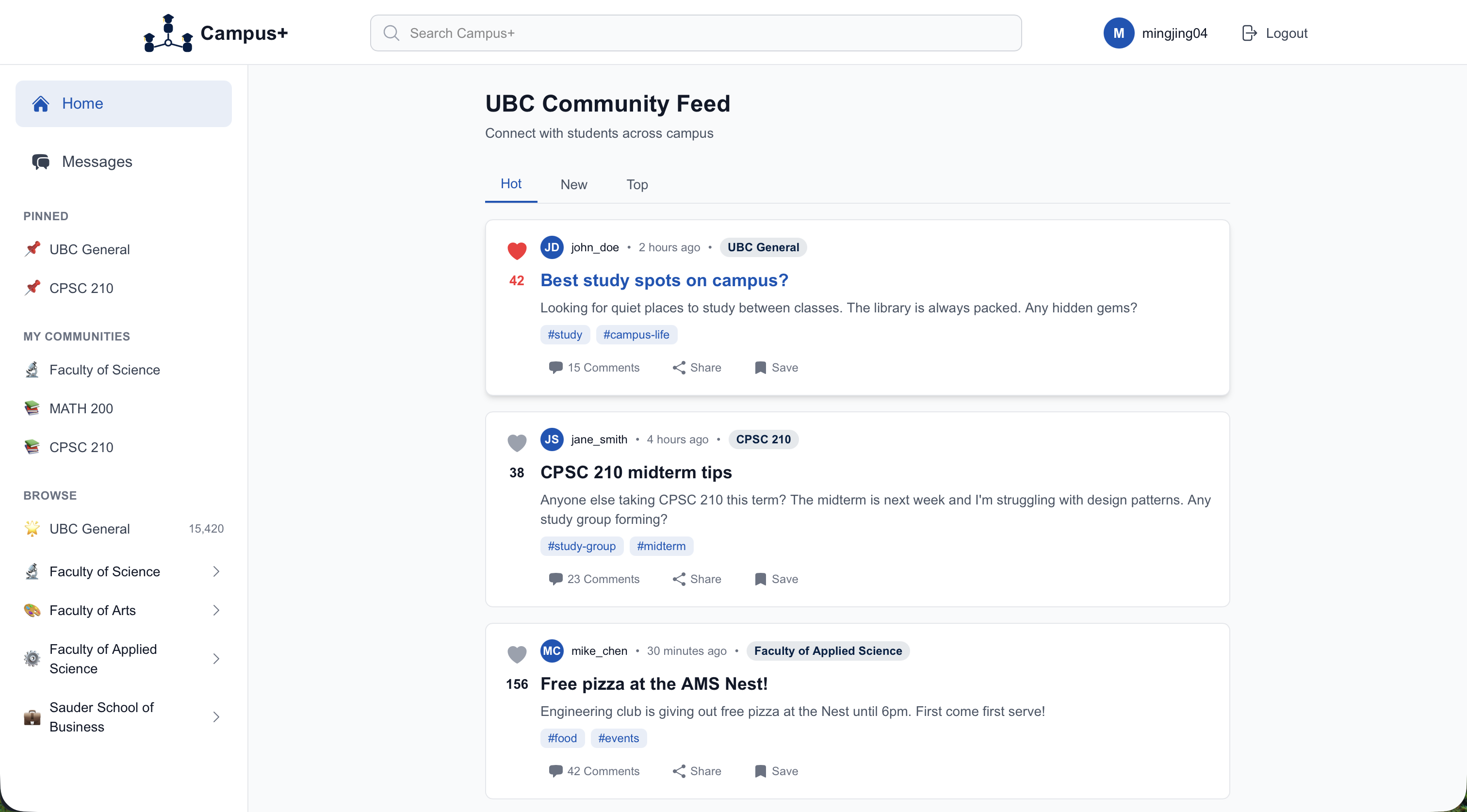Open Messages from the sidebar
Image resolution: width=1467 pixels, height=812 pixels.
tap(97, 162)
